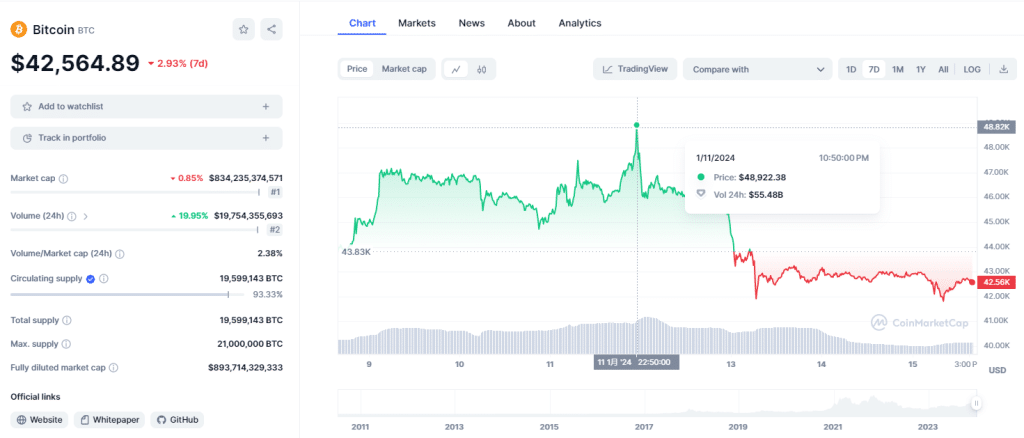Click volume rank #2 badge
1024x438 pixels.
(x=276, y=230)
